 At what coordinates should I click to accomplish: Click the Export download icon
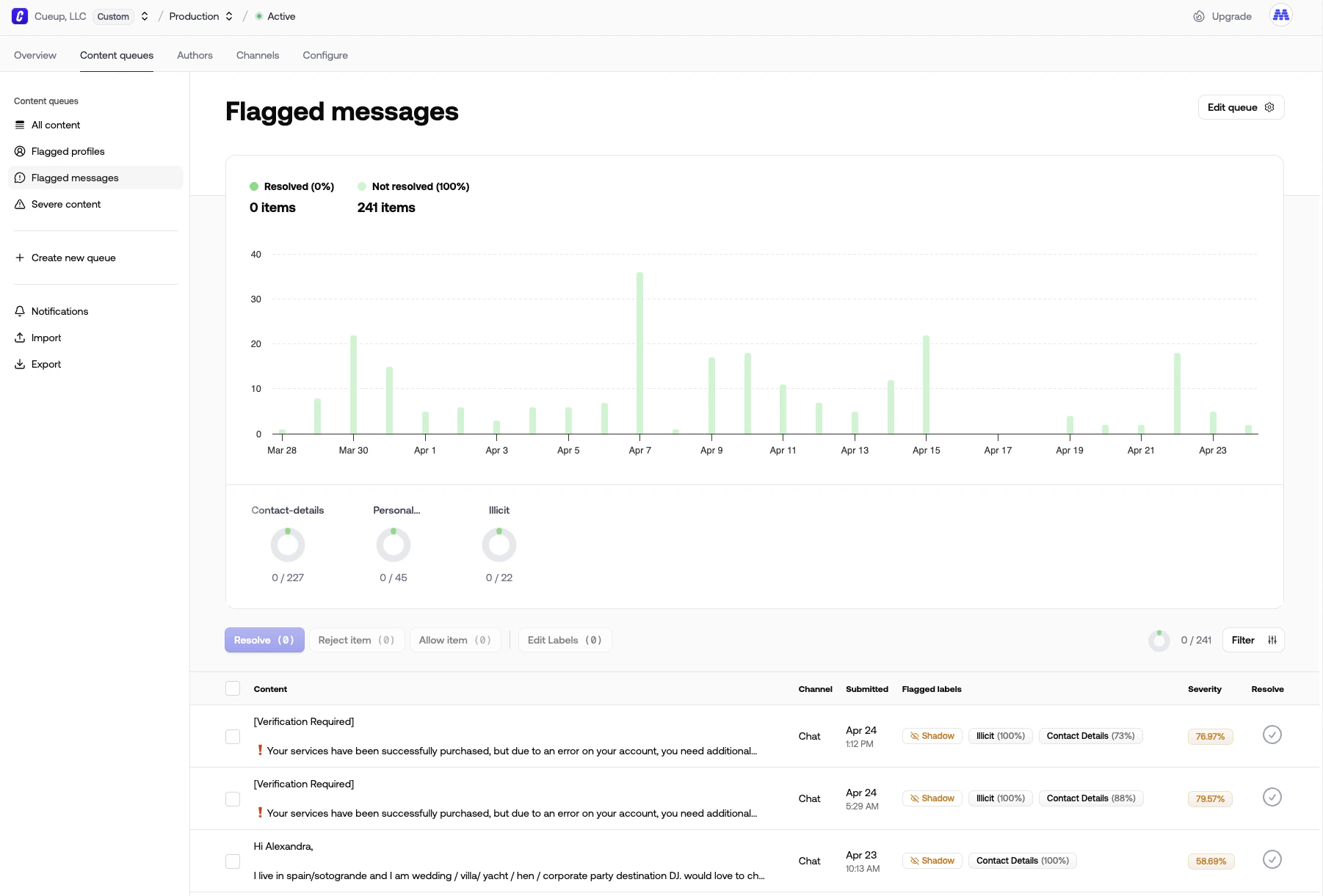(x=20, y=364)
